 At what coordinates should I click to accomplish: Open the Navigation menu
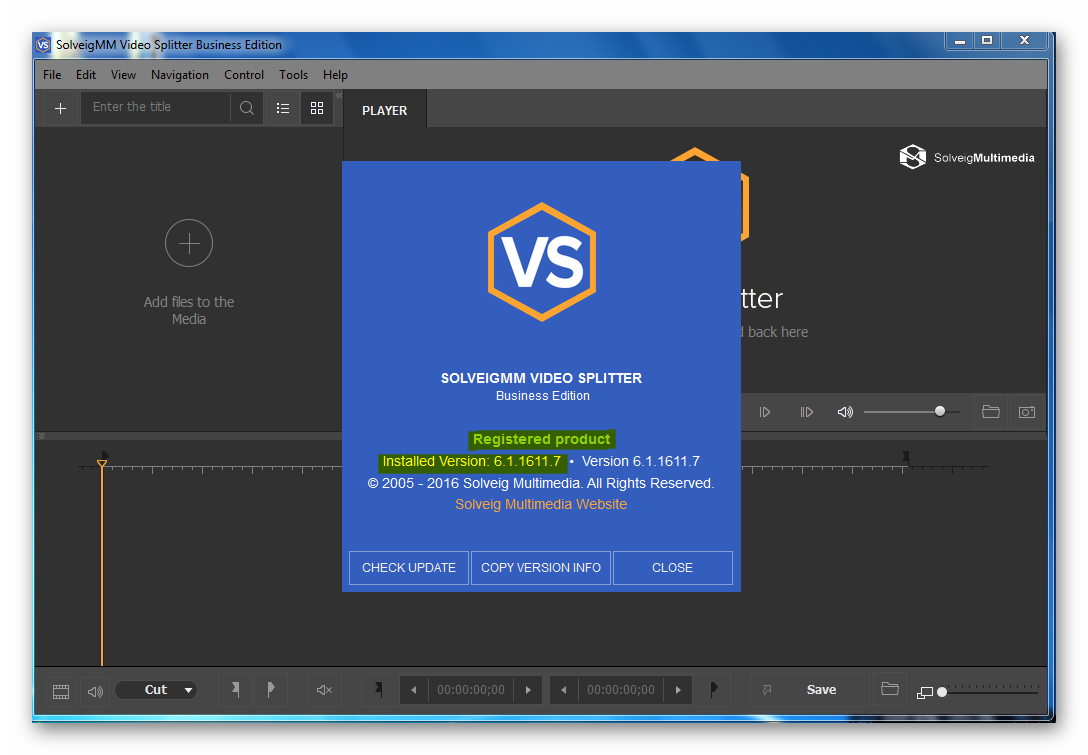click(180, 75)
